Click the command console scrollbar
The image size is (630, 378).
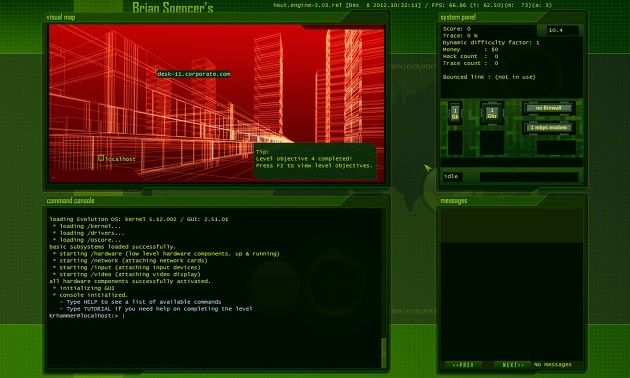(x=384, y=353)
